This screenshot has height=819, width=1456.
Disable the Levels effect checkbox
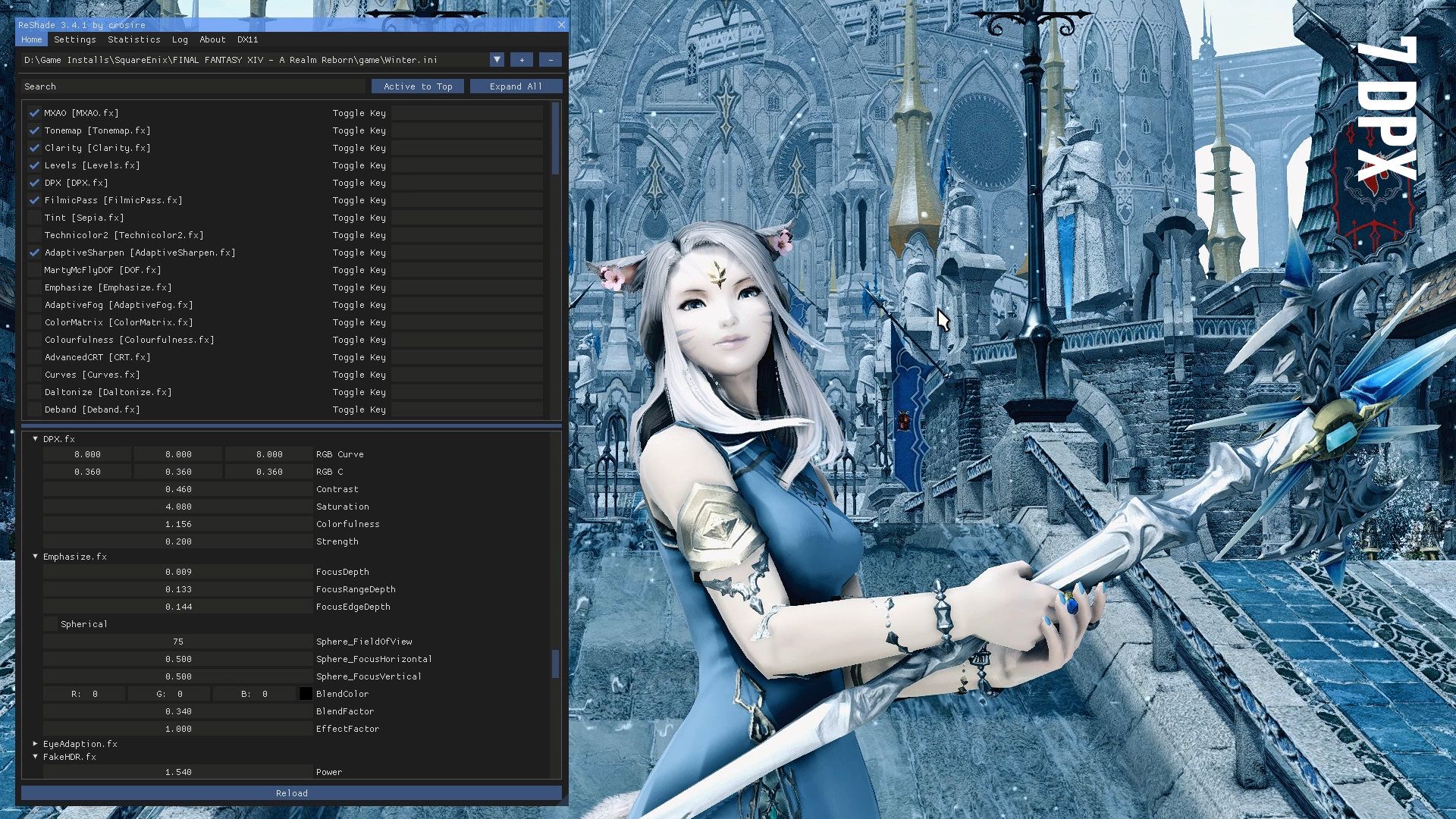pyautogui.click(x=34, y=165)
